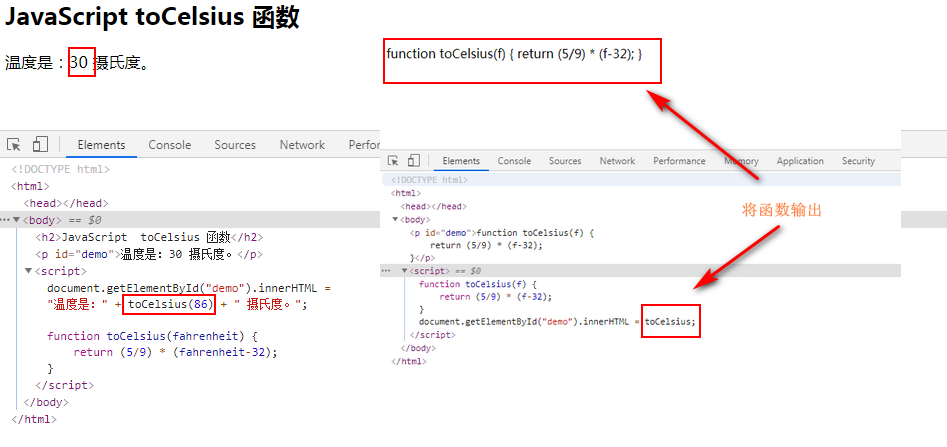Viewport: 947px width, 447px height.
Task: Open Network tab in left DevTools
Action: [302, 145]
